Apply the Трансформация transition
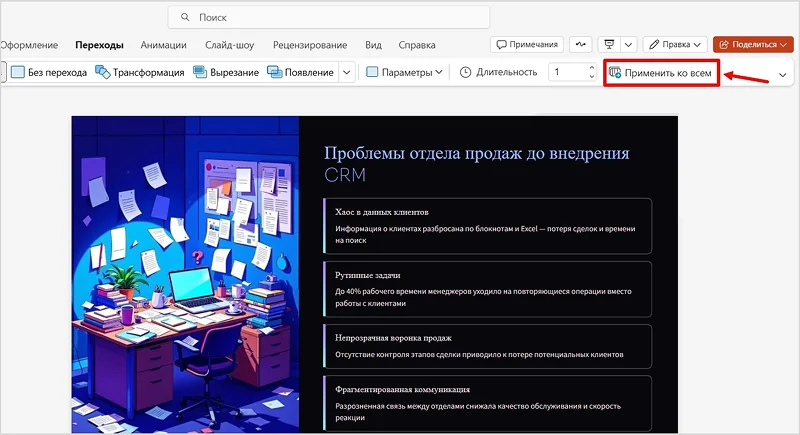The width and height of the screenshot is (800, 435). pyautogui.click(x=140, y=72)
